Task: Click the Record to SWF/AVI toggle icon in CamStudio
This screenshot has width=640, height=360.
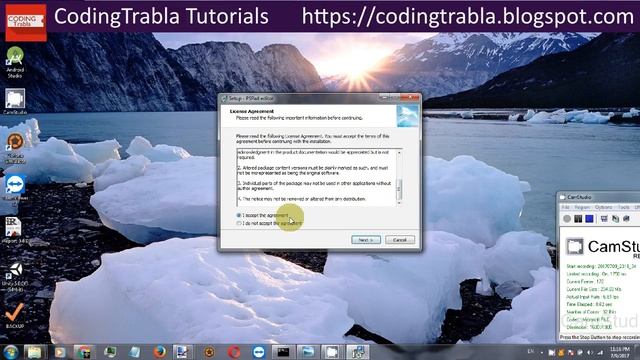Action: [x=615, y=219]
